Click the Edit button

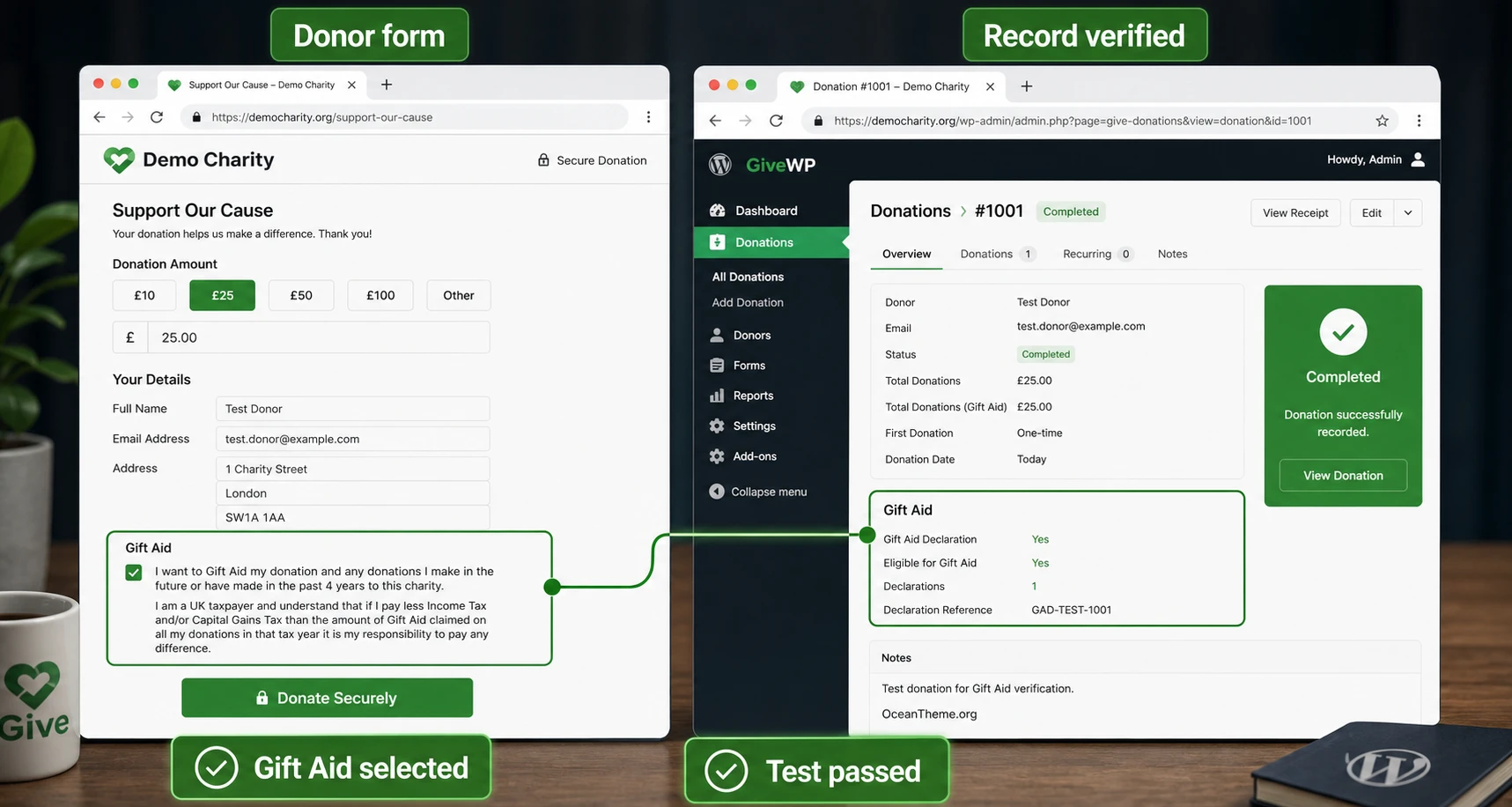[x=1372, y=212]
